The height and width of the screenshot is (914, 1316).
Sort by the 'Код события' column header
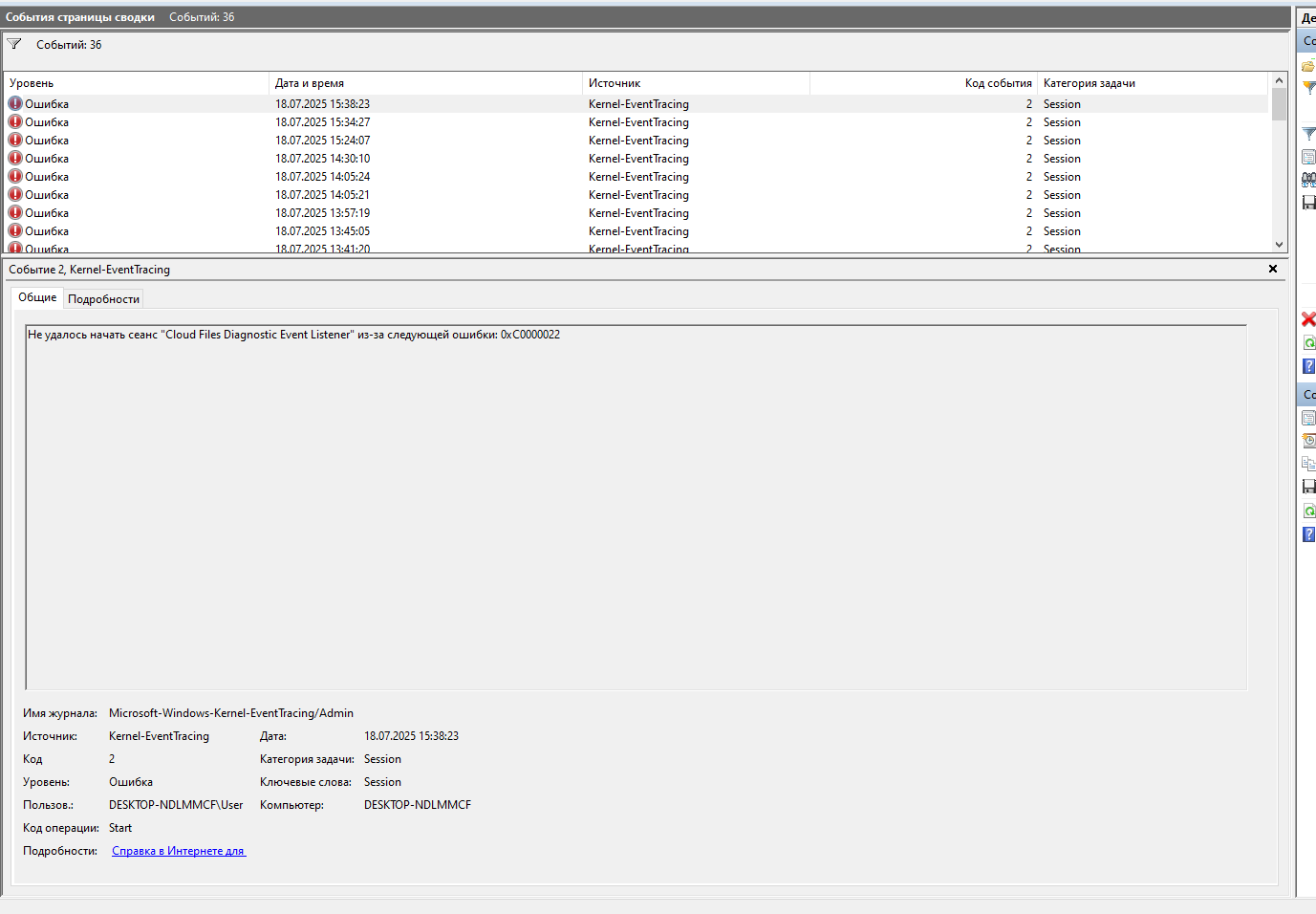point(923,83)
